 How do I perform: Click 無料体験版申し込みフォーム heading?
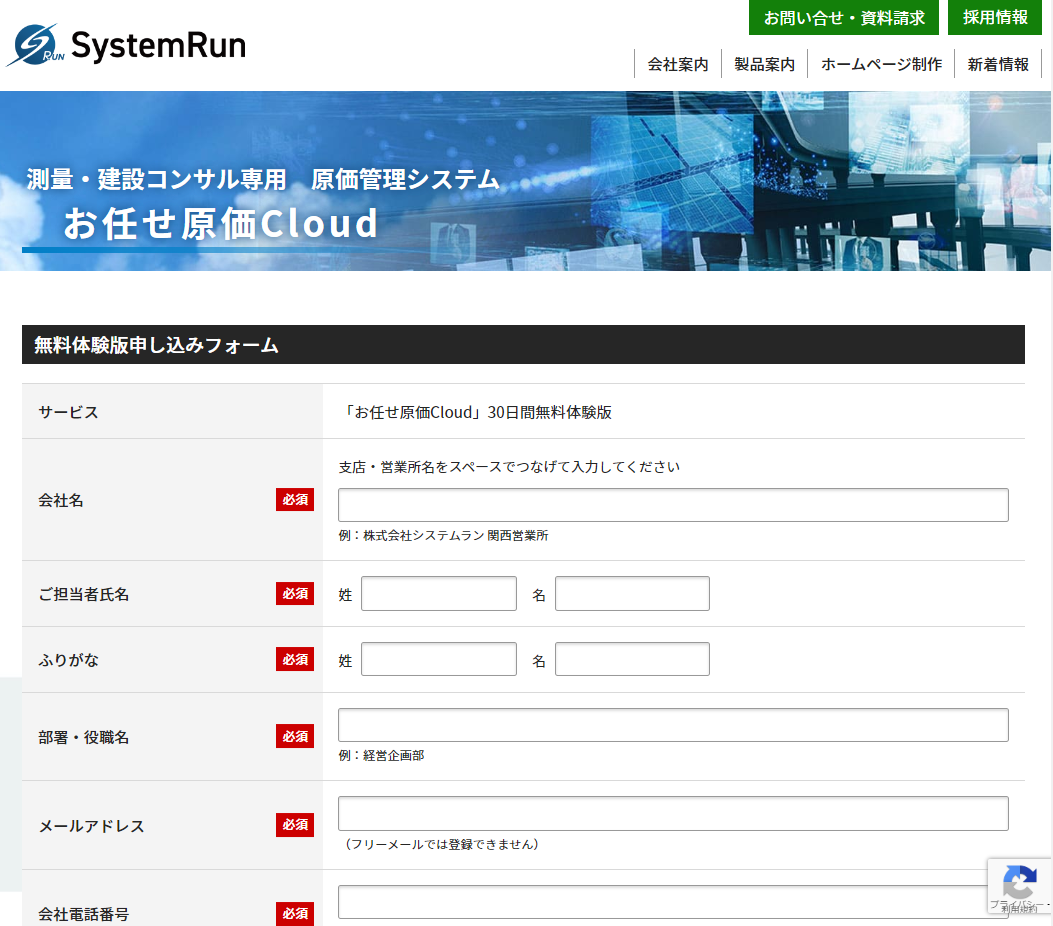[156, 345]
